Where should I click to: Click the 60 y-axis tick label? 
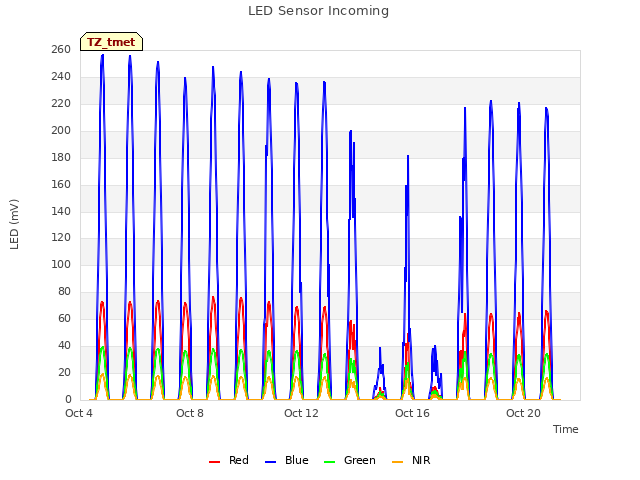click(64, 318)
